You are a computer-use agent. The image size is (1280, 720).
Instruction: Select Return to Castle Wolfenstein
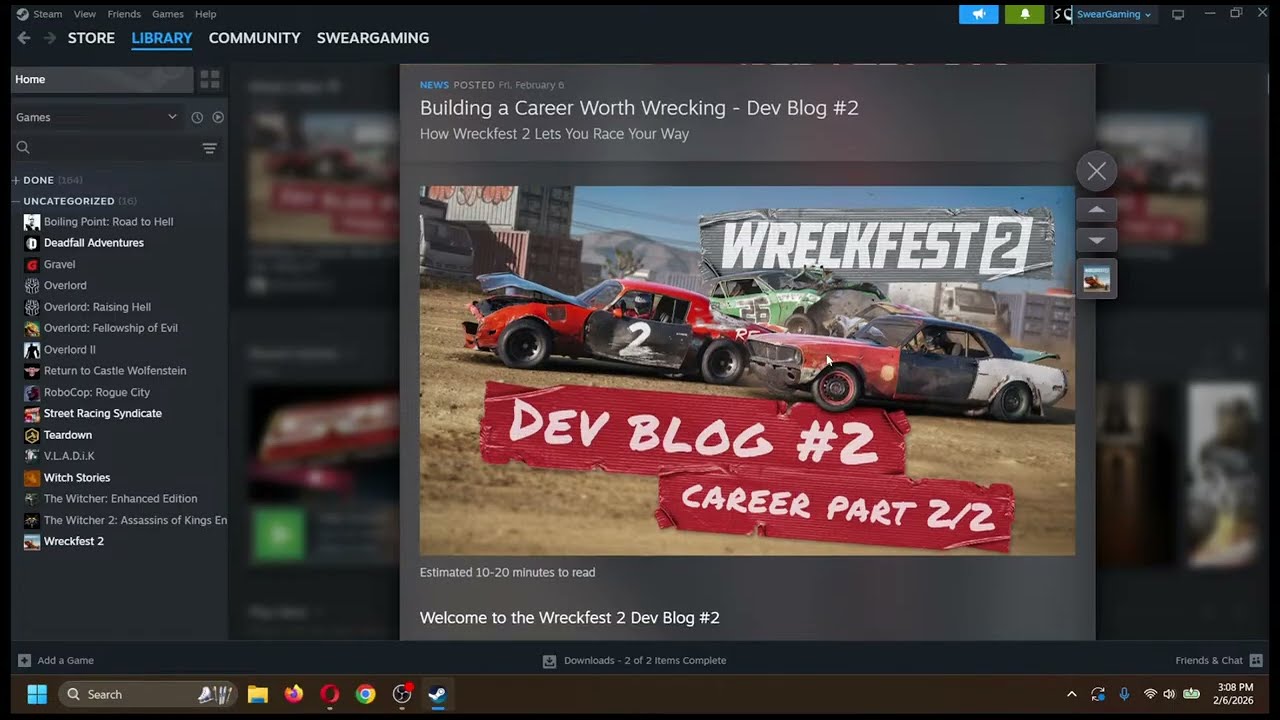[114, 371]
